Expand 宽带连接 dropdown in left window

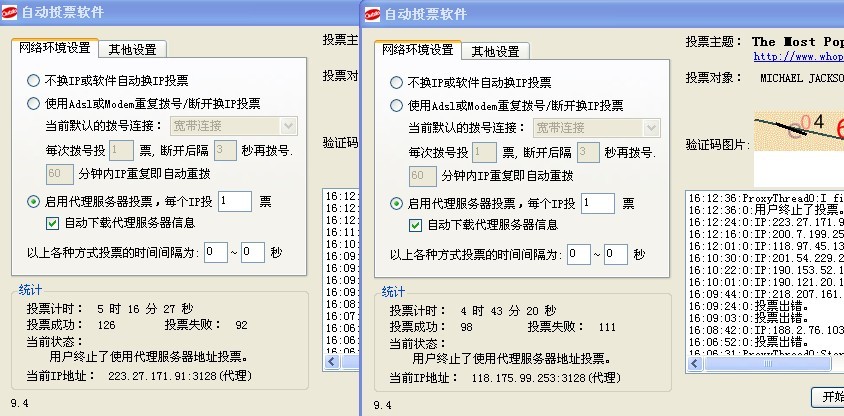tap(288, 126)
